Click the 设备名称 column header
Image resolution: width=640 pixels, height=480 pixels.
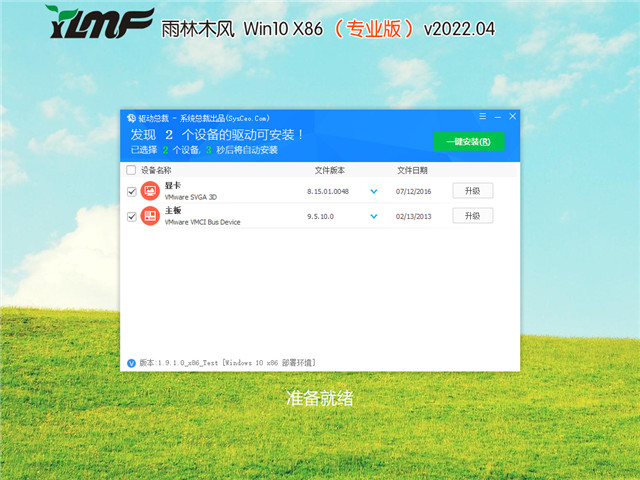point(156,170)
